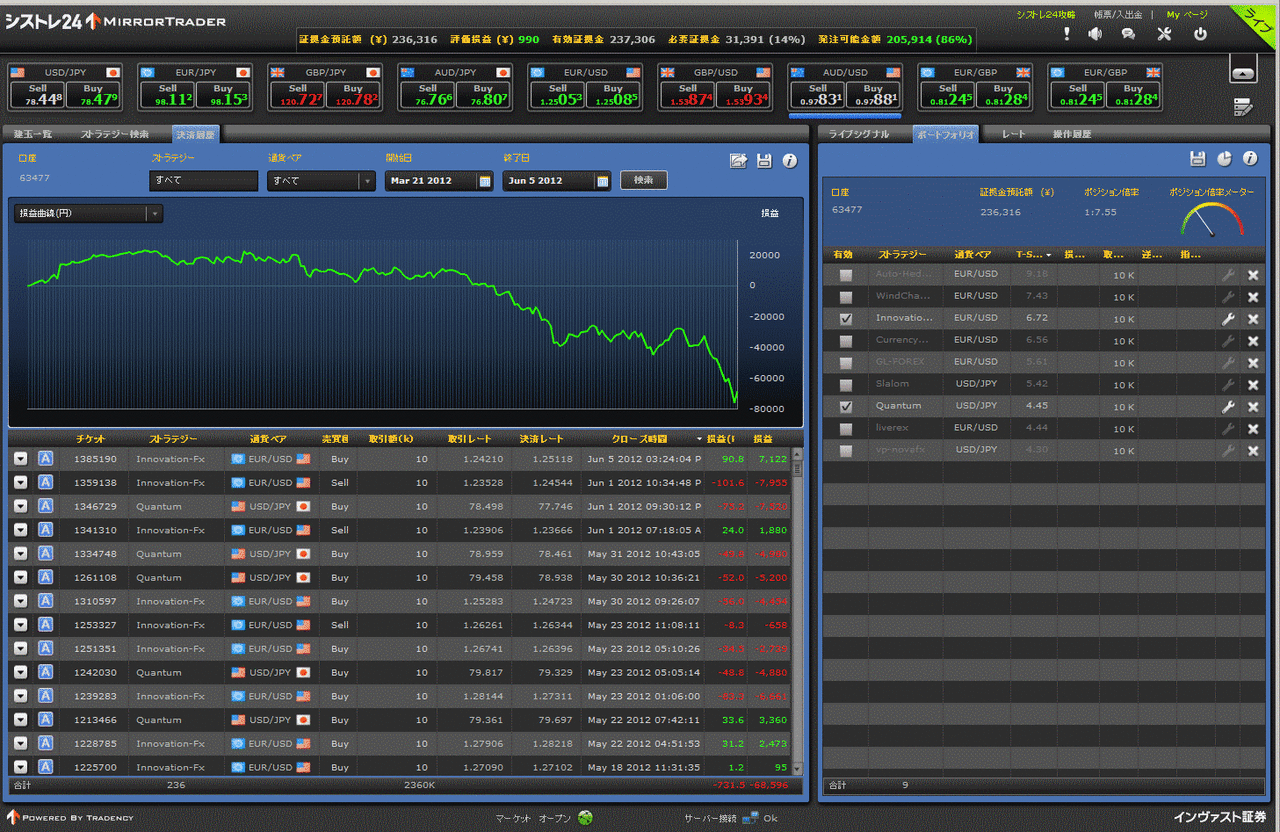Click the A icon for ticket 1346729
This screenshot has width=1280, height=832.
tap(45, 506)
